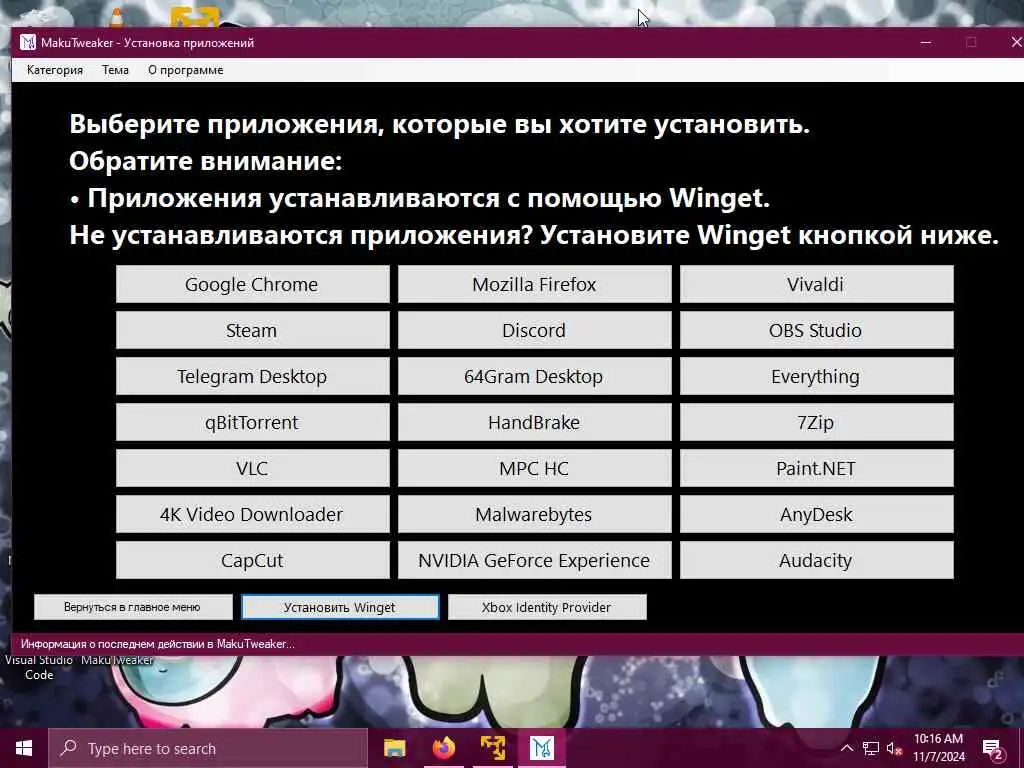Select the Vivaldi browser button
This screenshot has width=1024, height=768.
click(x=816, y=284)
